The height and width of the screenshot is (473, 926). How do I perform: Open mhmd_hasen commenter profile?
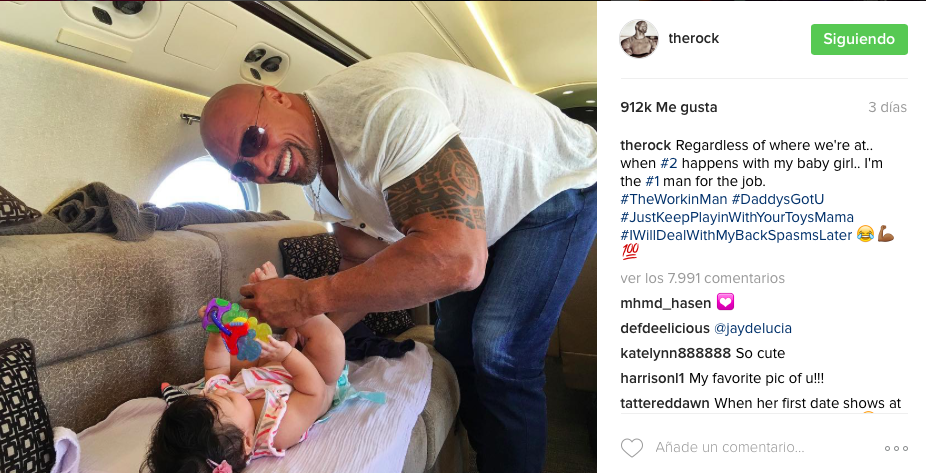click(x=666, y=304)
